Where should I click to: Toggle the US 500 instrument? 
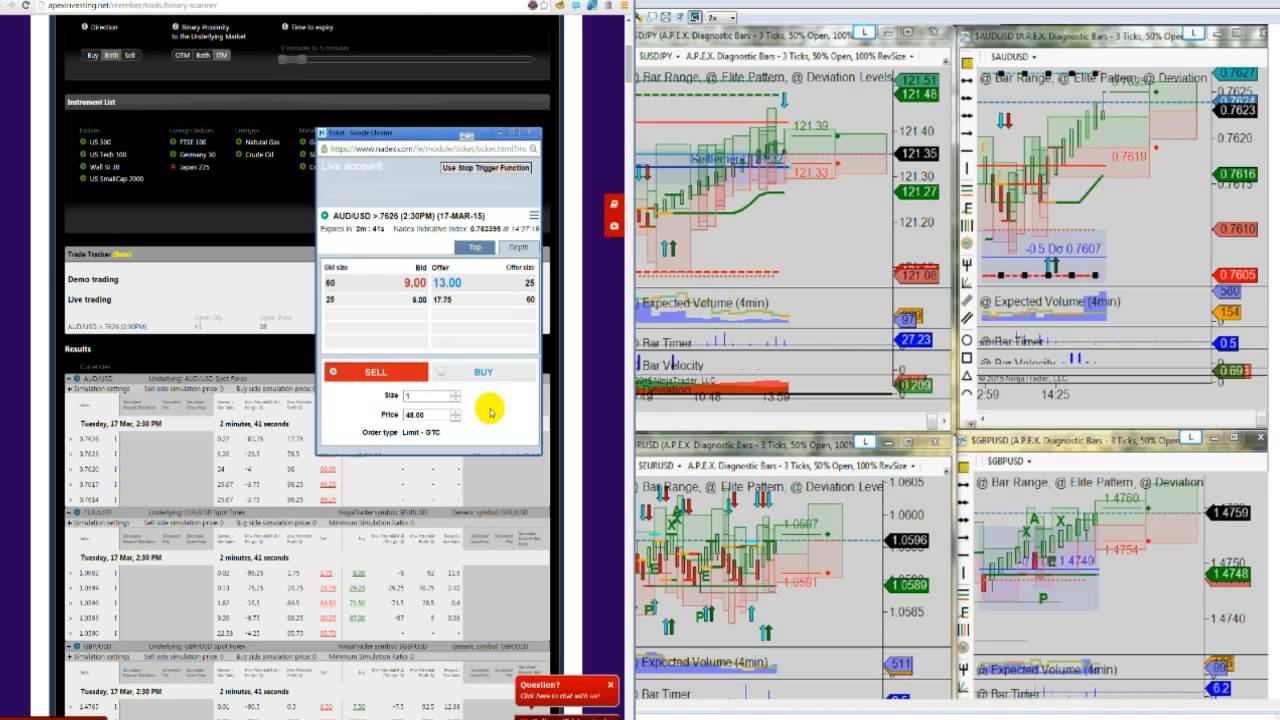point(96,142)
